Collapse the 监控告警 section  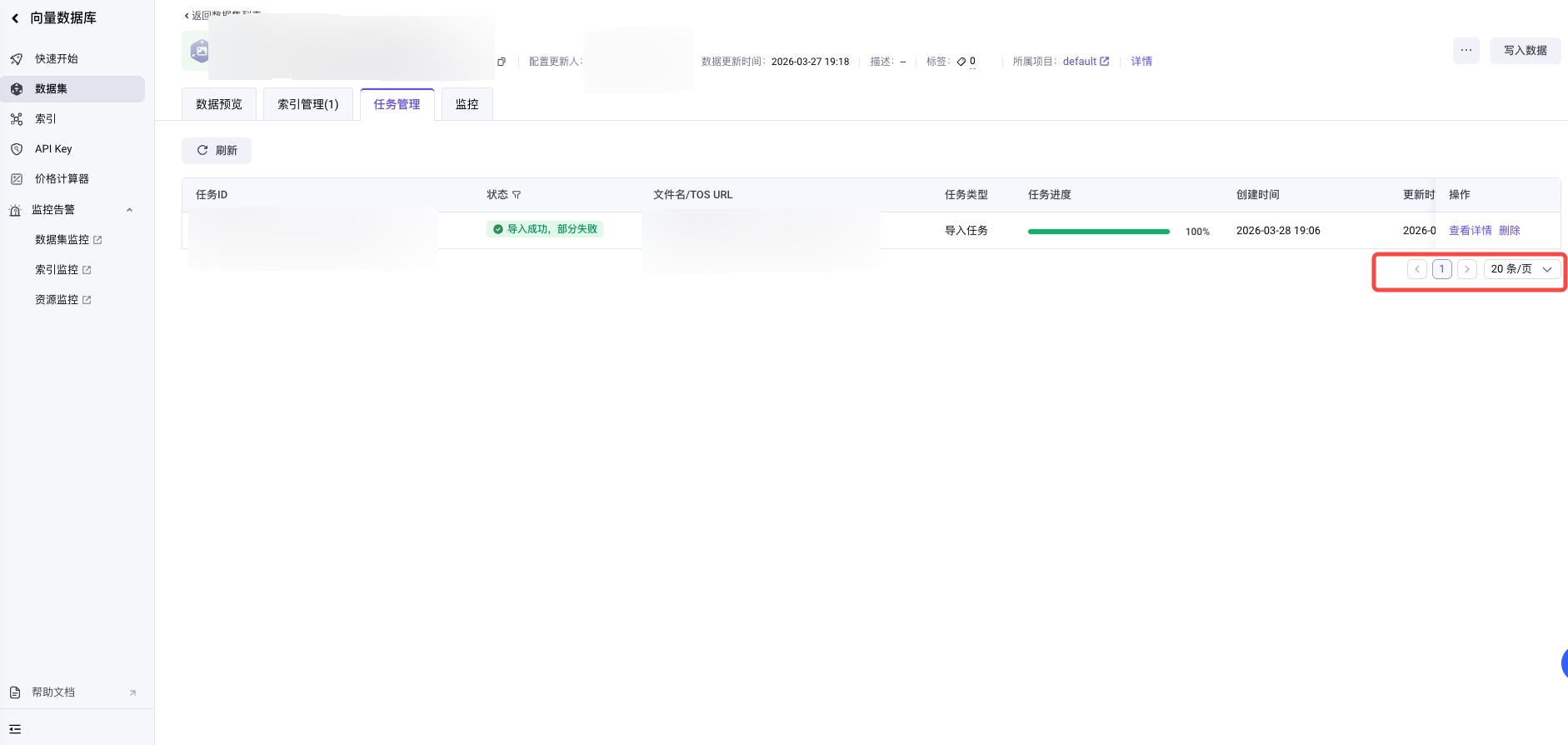(x=129, y=209)
